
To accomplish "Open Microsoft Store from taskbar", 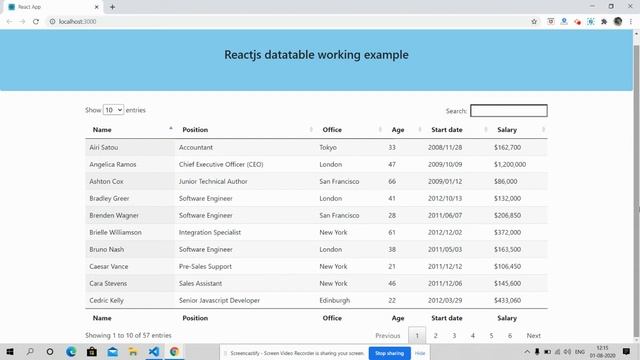I will [92, 351].
